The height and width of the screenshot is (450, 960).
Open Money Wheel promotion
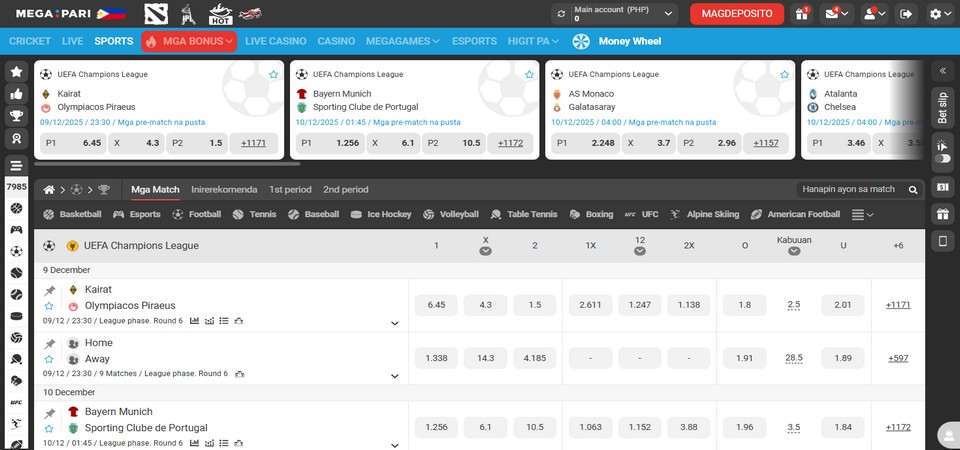[x=617, y=41]
